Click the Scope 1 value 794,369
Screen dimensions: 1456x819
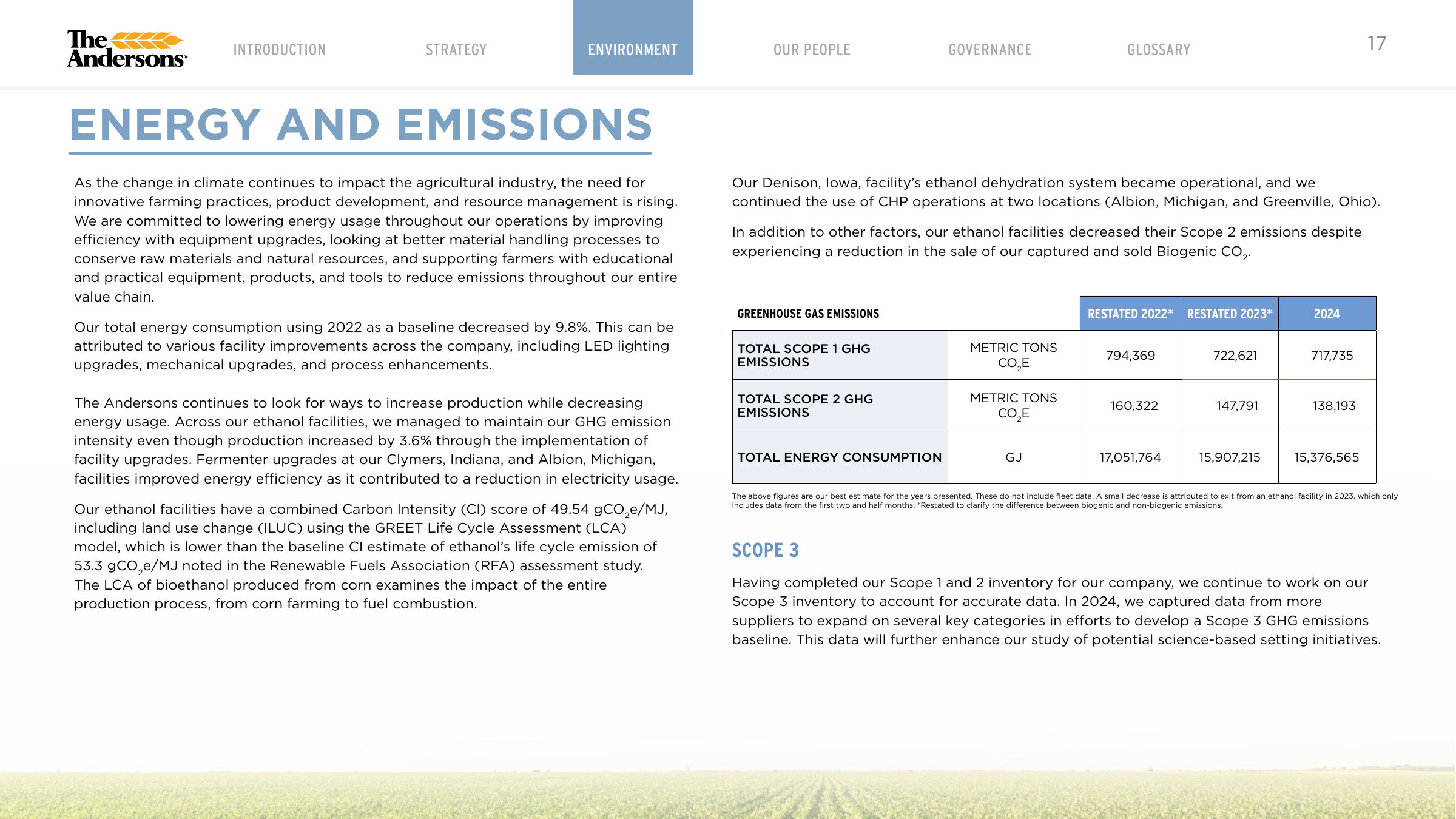click(1131, 356)
